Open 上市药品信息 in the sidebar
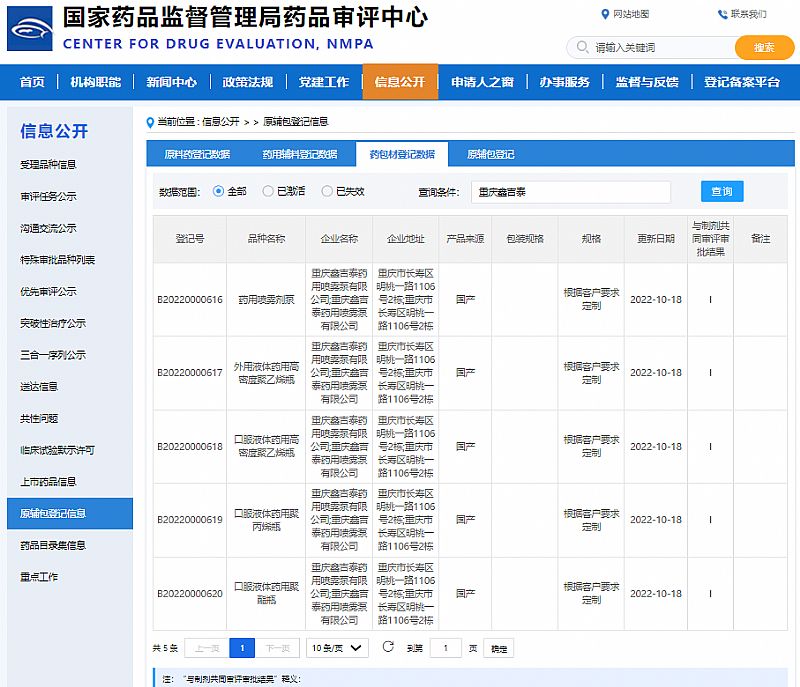Screen dimensions: 800x687 coord(48,481)
